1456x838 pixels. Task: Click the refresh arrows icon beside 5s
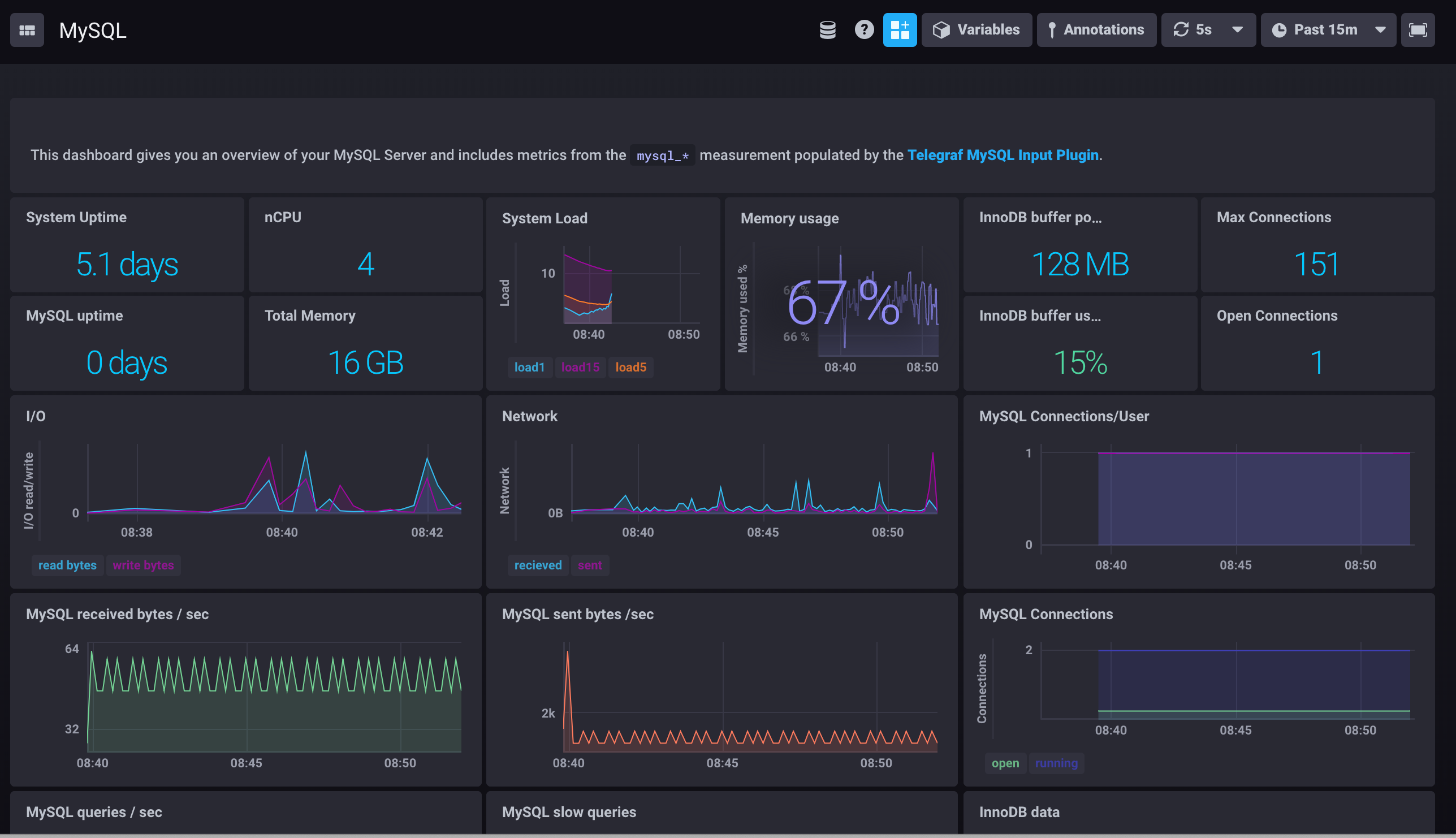point(1182,29)
